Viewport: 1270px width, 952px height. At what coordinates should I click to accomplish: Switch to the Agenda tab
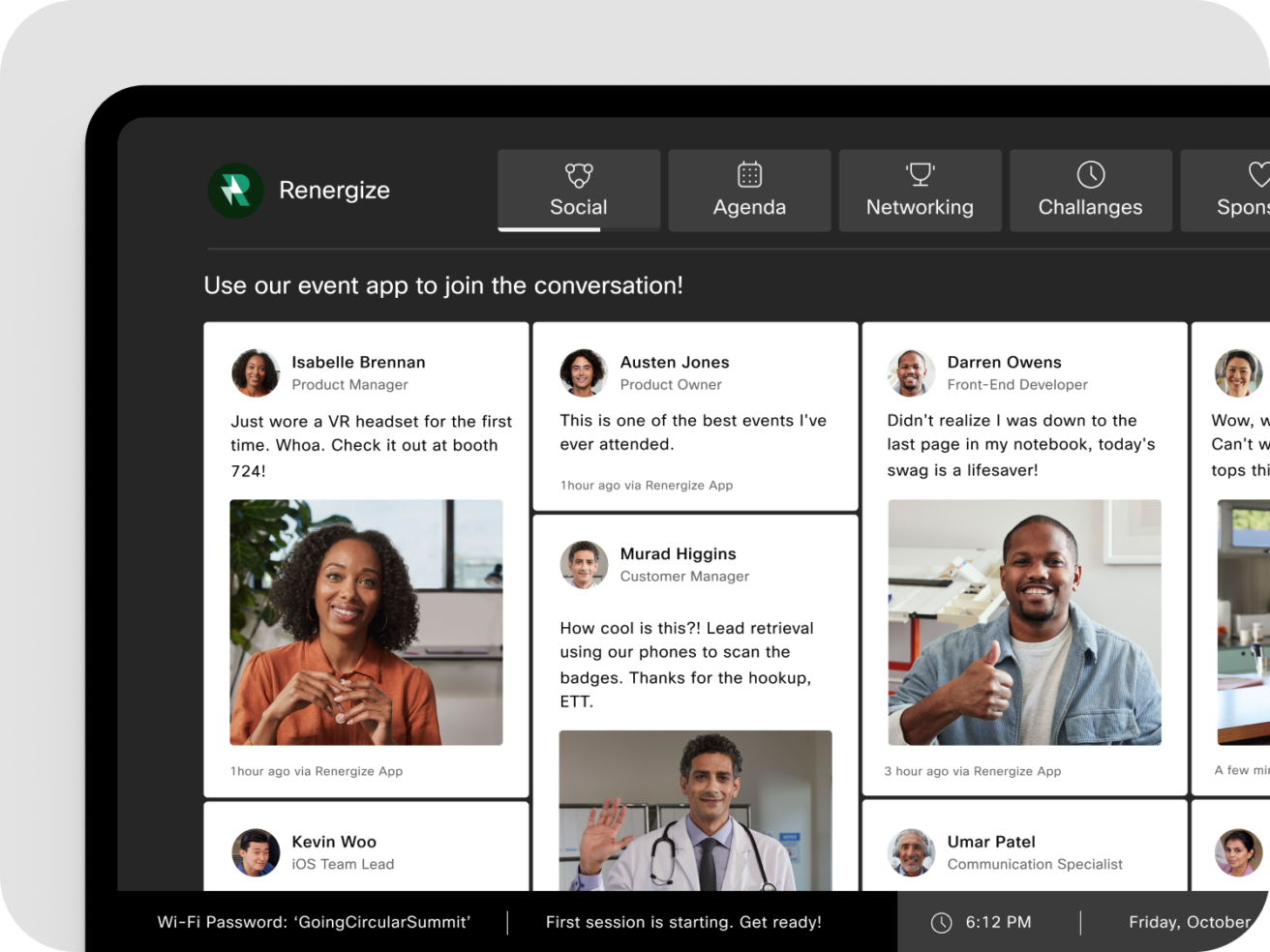click(749, 191)
